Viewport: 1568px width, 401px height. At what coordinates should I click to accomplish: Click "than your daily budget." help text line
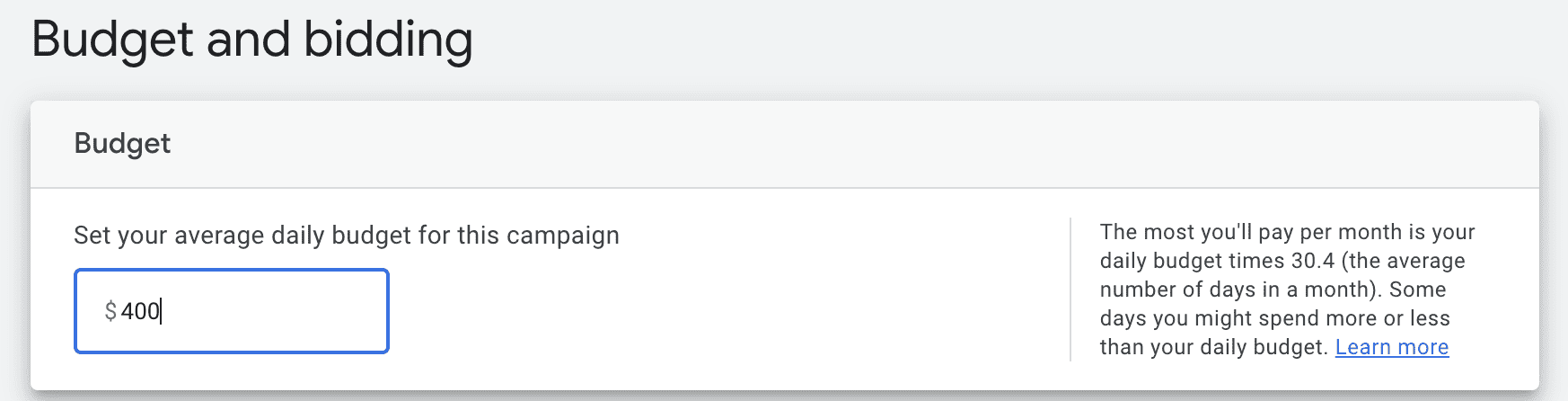point(1213,347)
